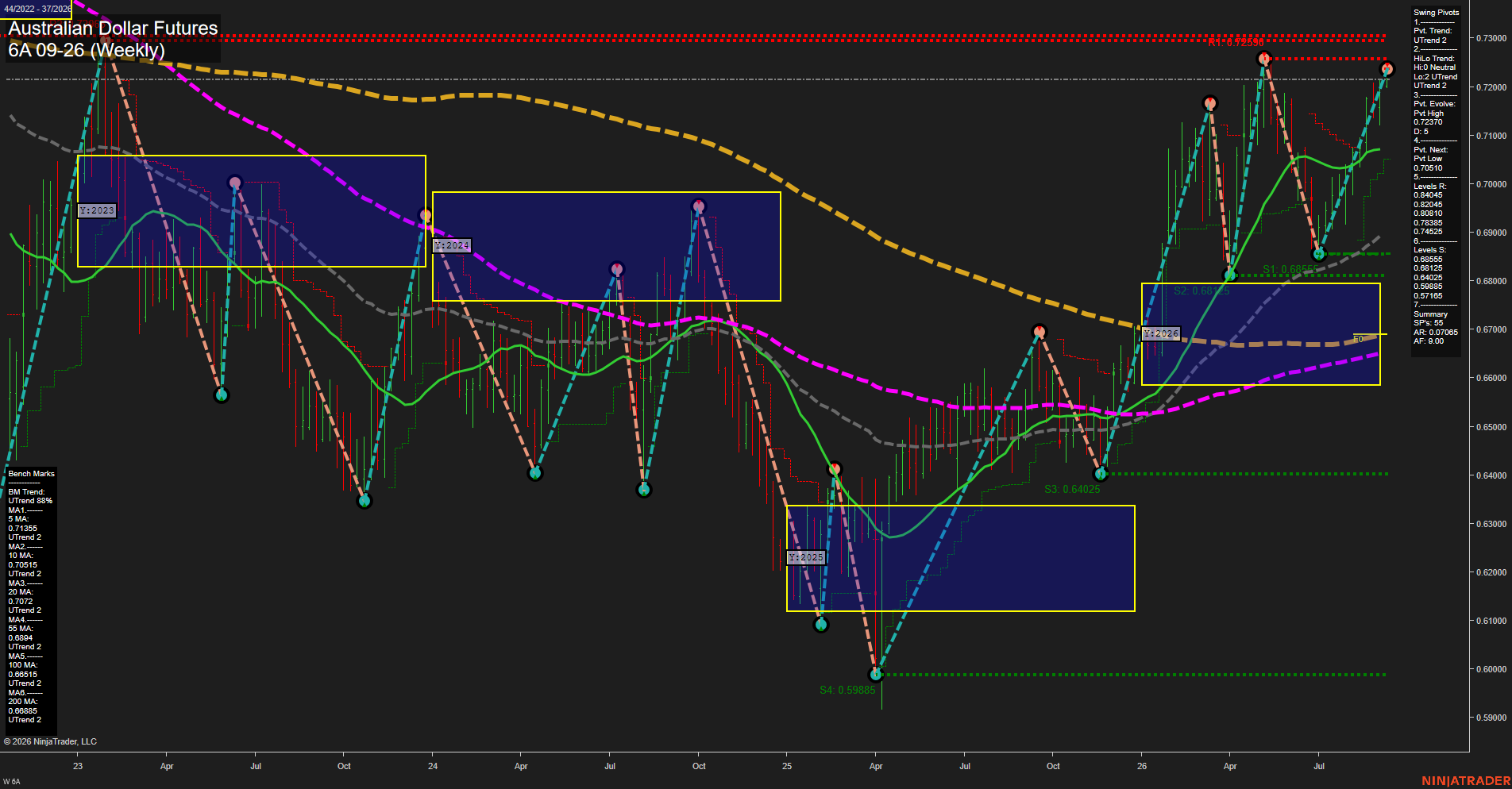Click the 0.70510 next pivot low value
Viewport: 1512px width, 789px height.
(x=1428, y=168)
